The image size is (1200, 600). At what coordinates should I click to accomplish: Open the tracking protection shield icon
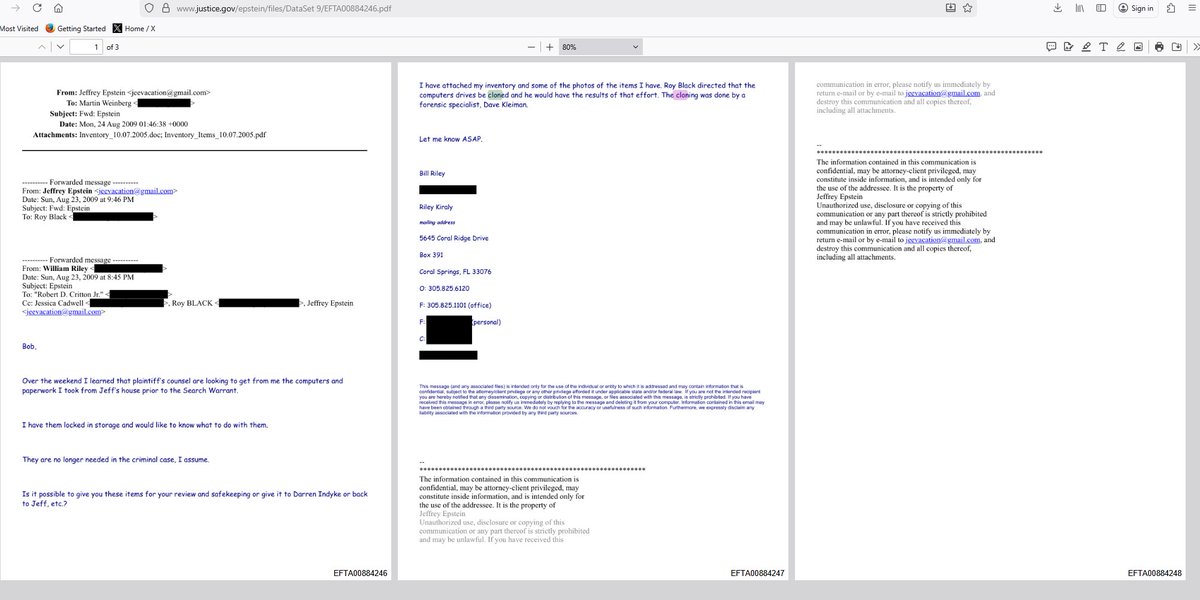click(x=150, y=8)
